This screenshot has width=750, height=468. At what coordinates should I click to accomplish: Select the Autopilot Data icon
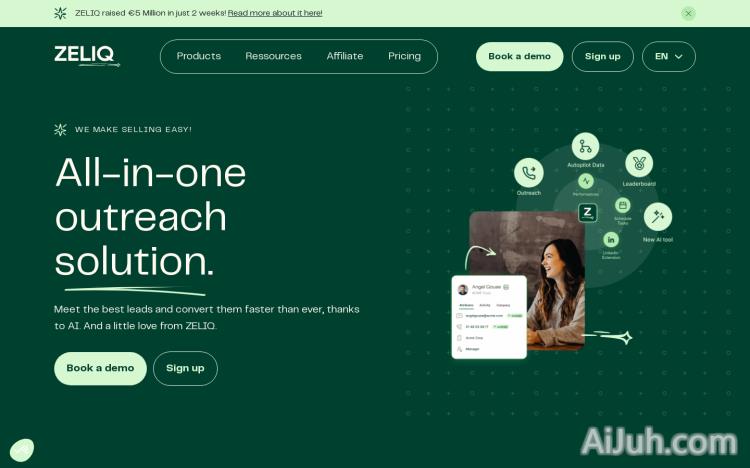pos(585,146)
